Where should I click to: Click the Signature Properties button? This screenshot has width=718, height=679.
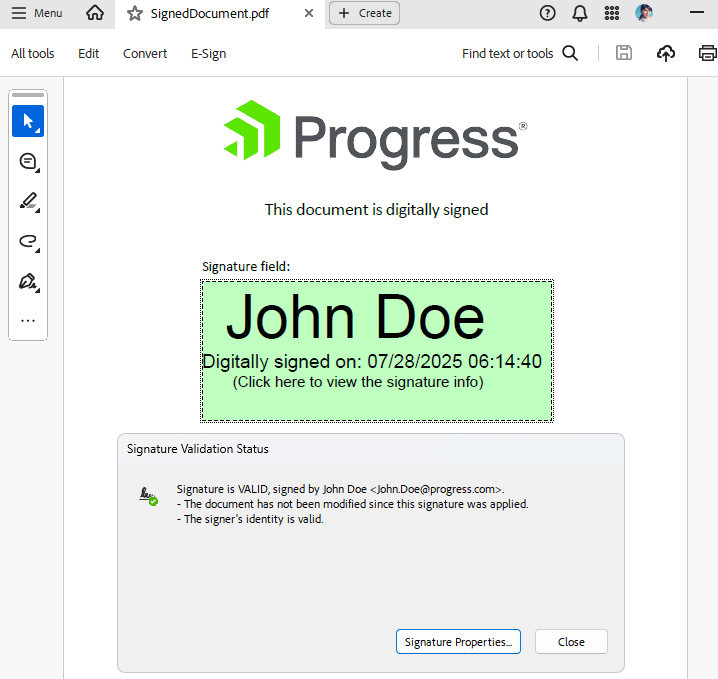coord(458,641)
